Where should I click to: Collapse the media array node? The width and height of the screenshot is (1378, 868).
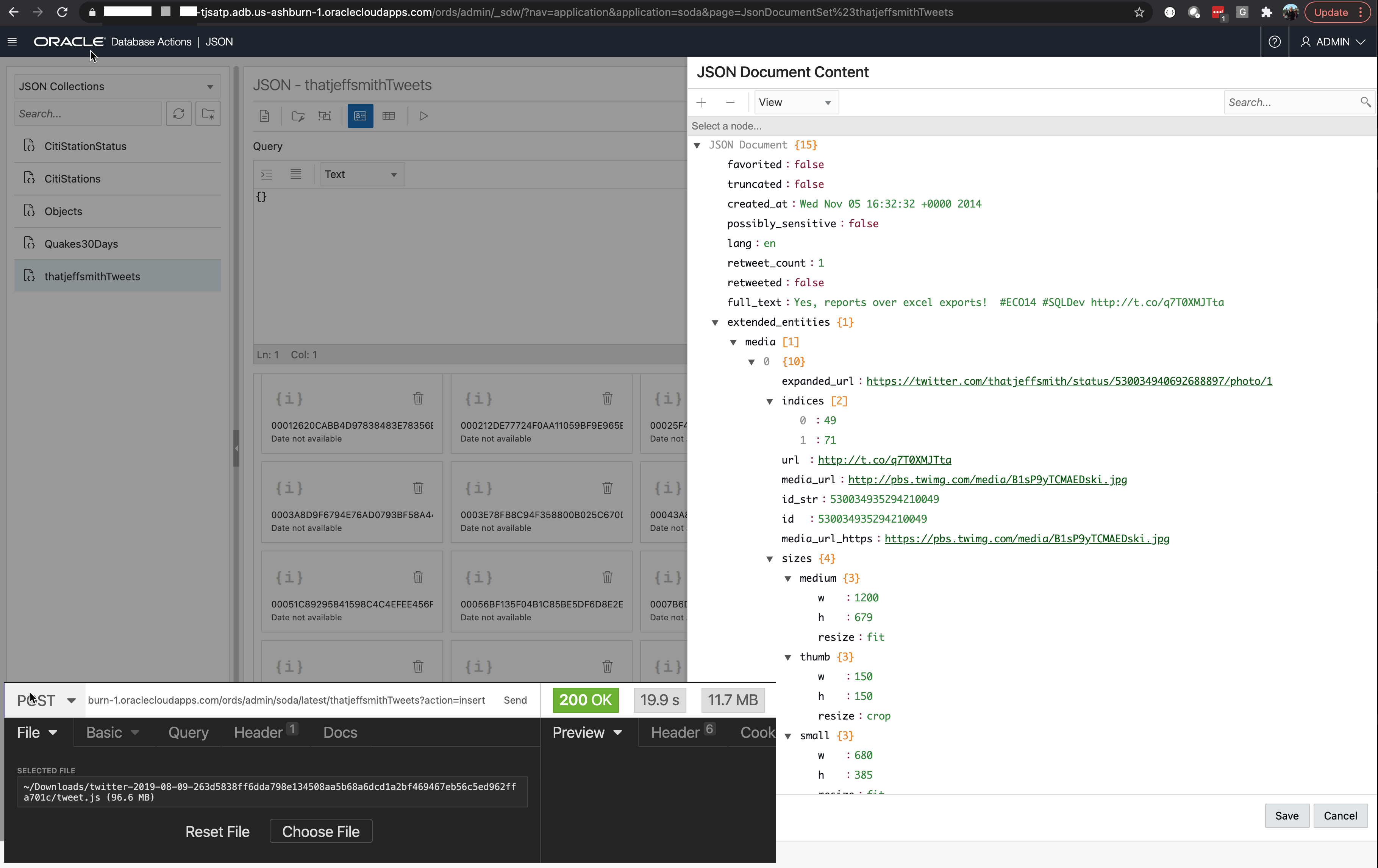pyautogui.click(x=733, y=343)
